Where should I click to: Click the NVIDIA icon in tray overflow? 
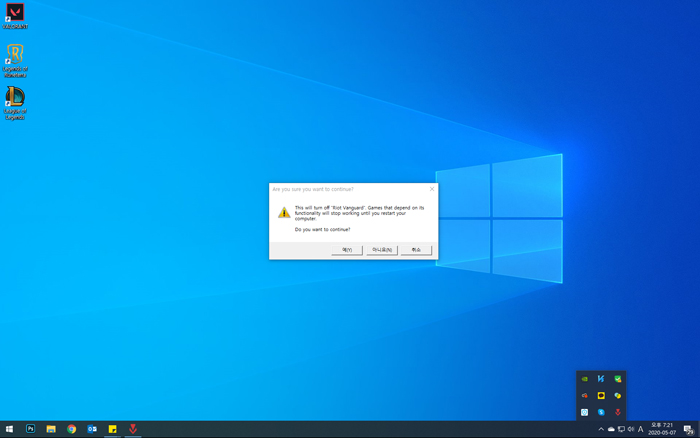point(585,379)
